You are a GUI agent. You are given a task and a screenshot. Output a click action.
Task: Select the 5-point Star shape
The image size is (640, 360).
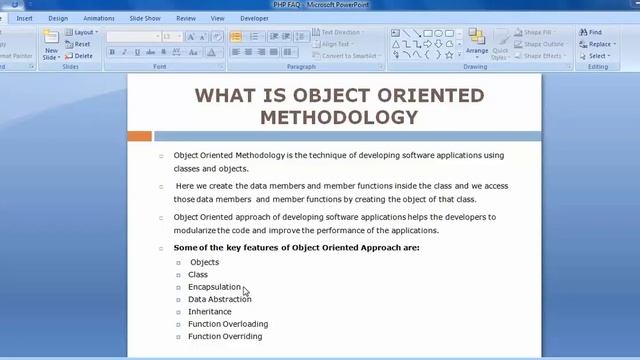449,55
